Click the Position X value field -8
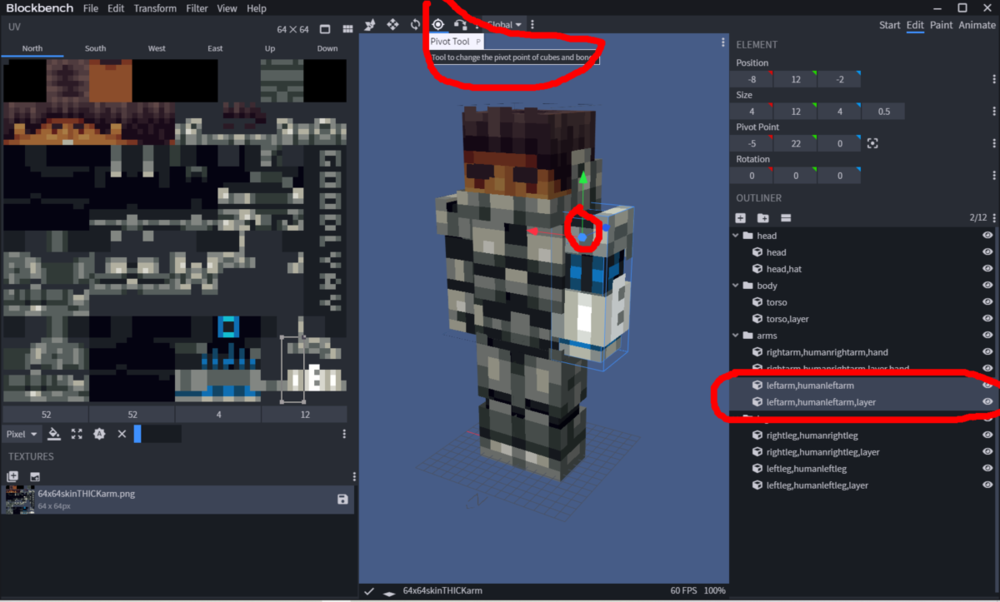This screenshot has width=1000, height=602. coord(752,79)
